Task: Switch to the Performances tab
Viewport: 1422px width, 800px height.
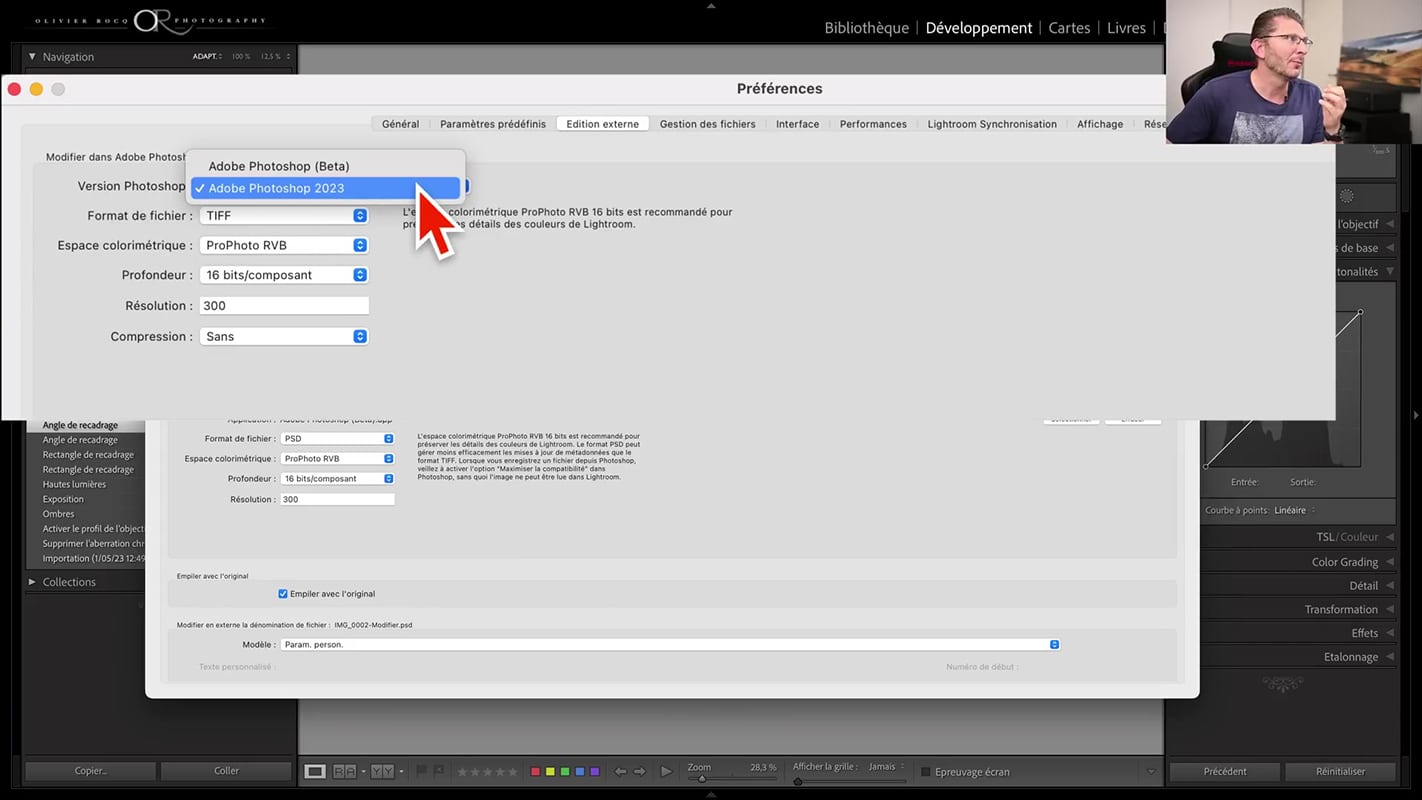Action: click(x=873, y=124)
